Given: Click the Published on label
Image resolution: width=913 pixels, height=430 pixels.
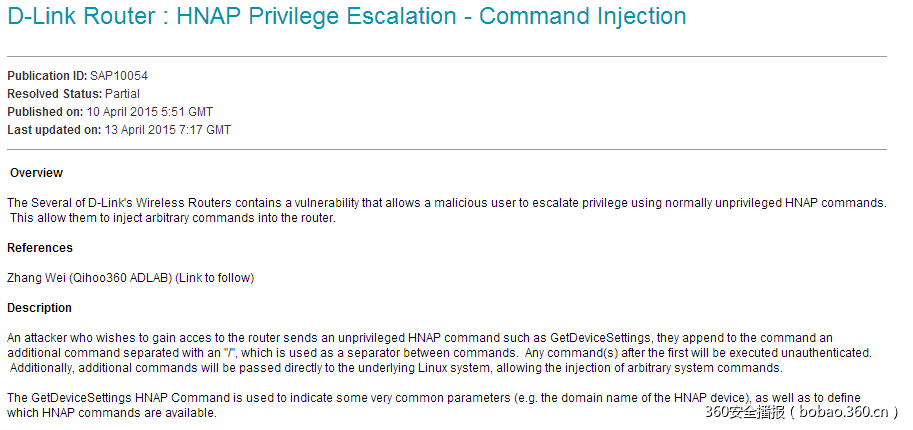Looking at the screenshot, I should (x=45, y=112).
